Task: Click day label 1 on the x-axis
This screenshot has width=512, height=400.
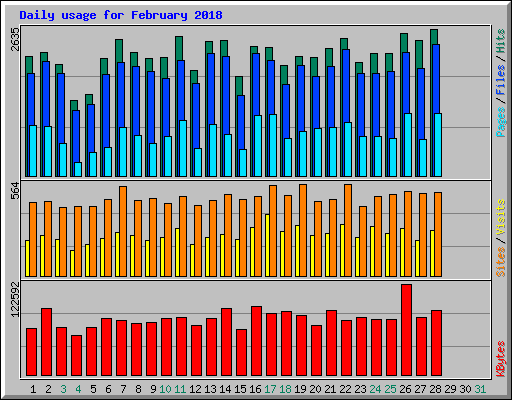Action: 33,389
